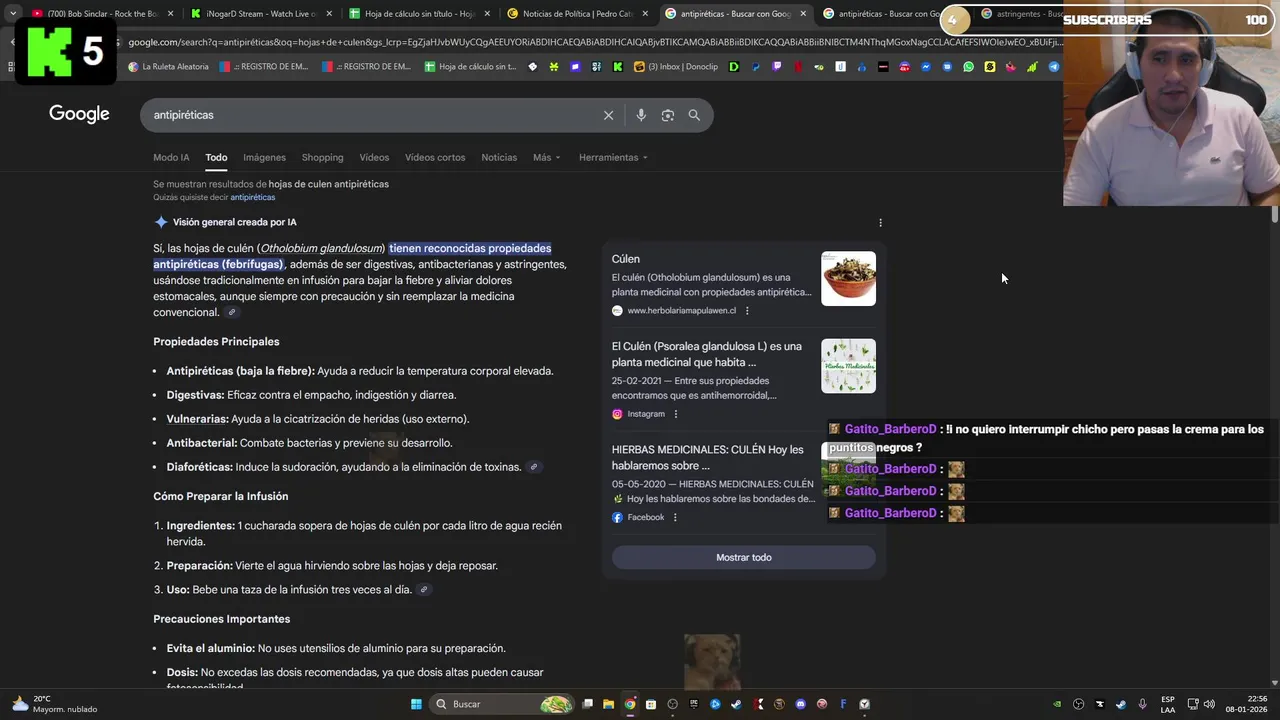The image size is (1280, 720).
Task: Open File Explorer from the taskbar
Action: click(608, 704)
